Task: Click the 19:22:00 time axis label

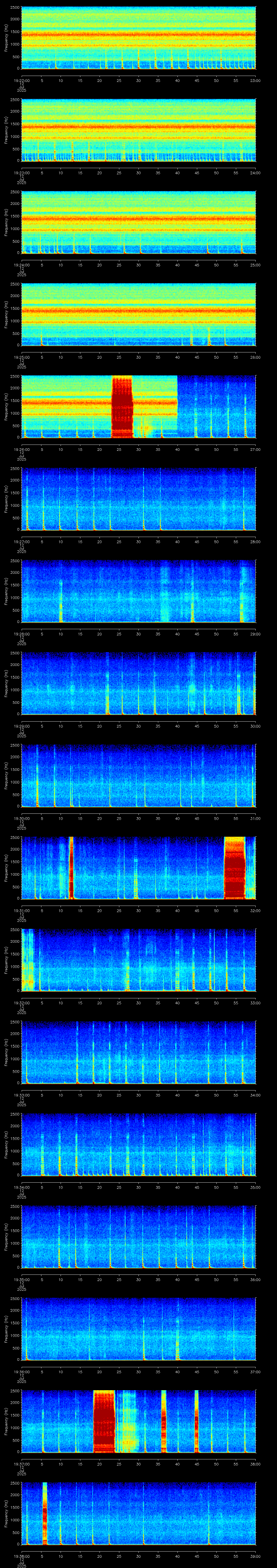Action: pos(21,80)
